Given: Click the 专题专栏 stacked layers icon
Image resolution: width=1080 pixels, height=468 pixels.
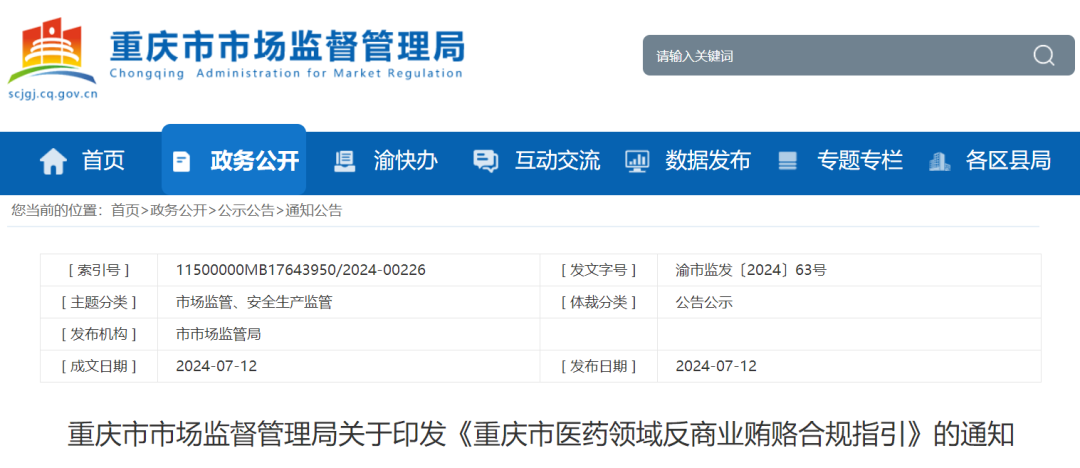Looking at the screenshot, I should [x=788, y=161].
